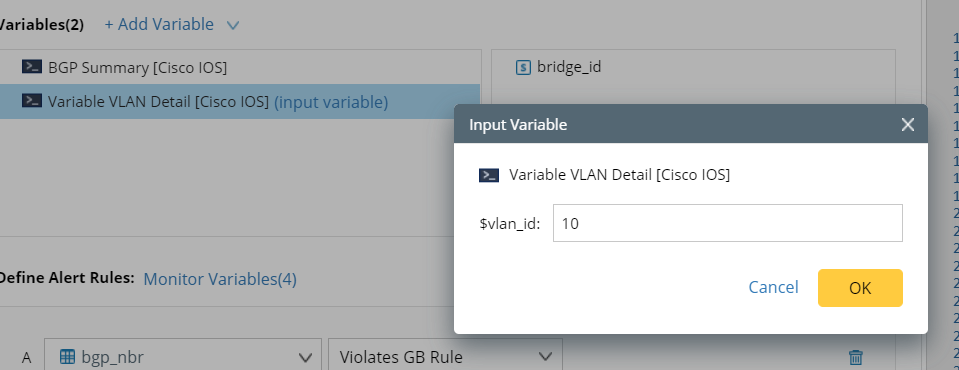Click the + Add Variable link
The width and height of the screenshot is (959, 370).
pyautogui.click(x=159, y=24)
